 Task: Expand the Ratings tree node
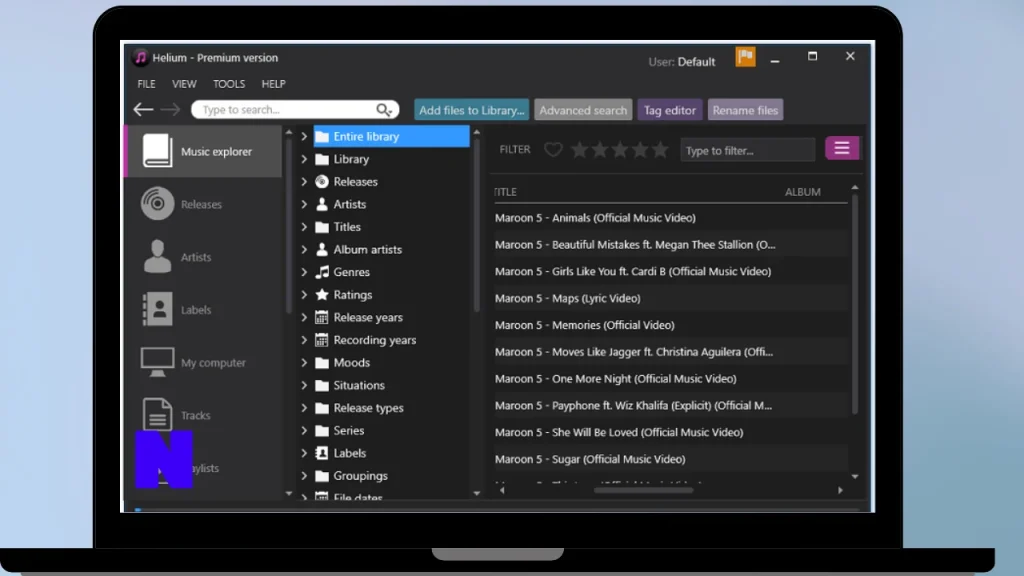[304, 295]
